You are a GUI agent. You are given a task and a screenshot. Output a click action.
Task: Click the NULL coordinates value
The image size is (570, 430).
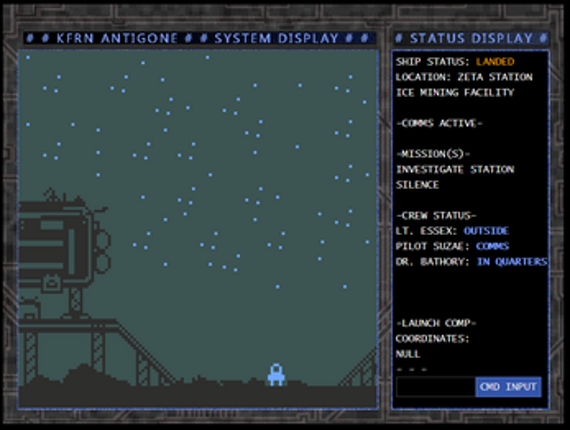tap(408, 354)
